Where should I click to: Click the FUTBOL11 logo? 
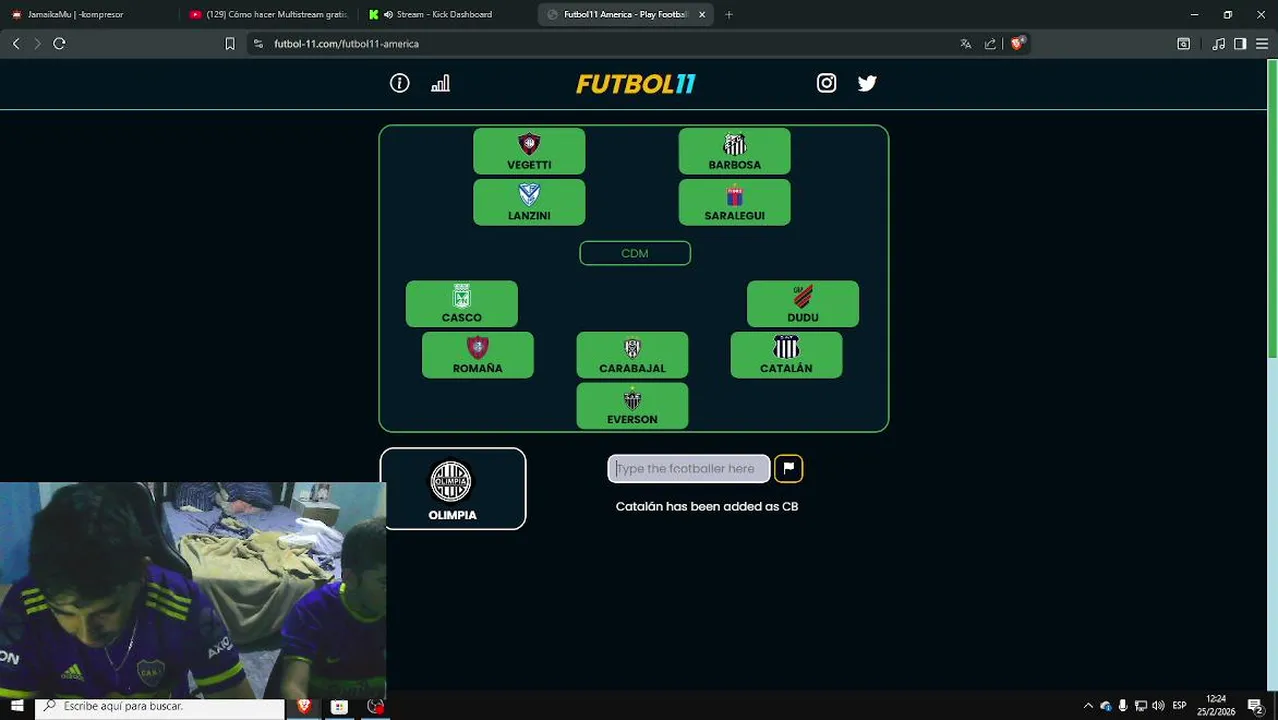click(635, 84)
